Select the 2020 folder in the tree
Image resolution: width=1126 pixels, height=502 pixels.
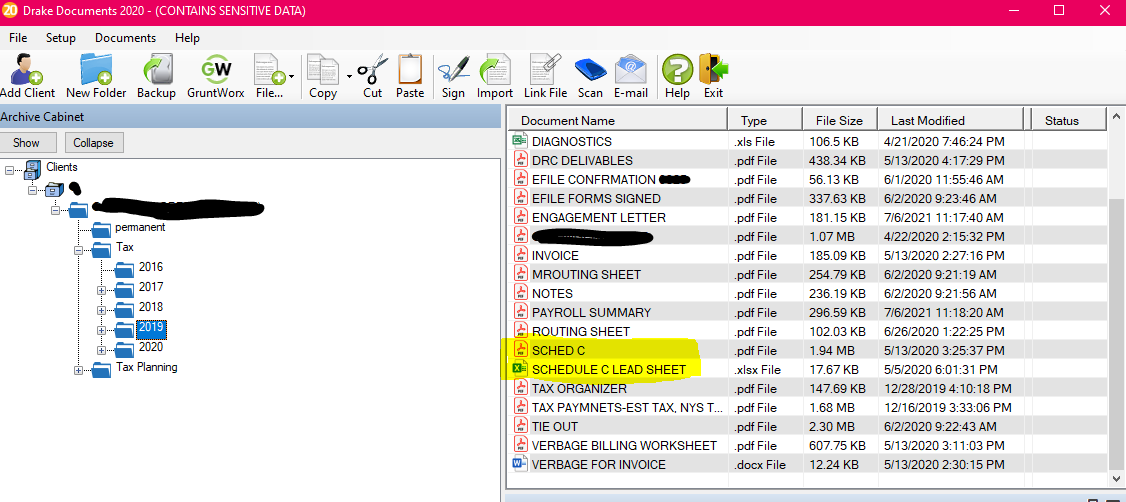[x=150, y=347]
